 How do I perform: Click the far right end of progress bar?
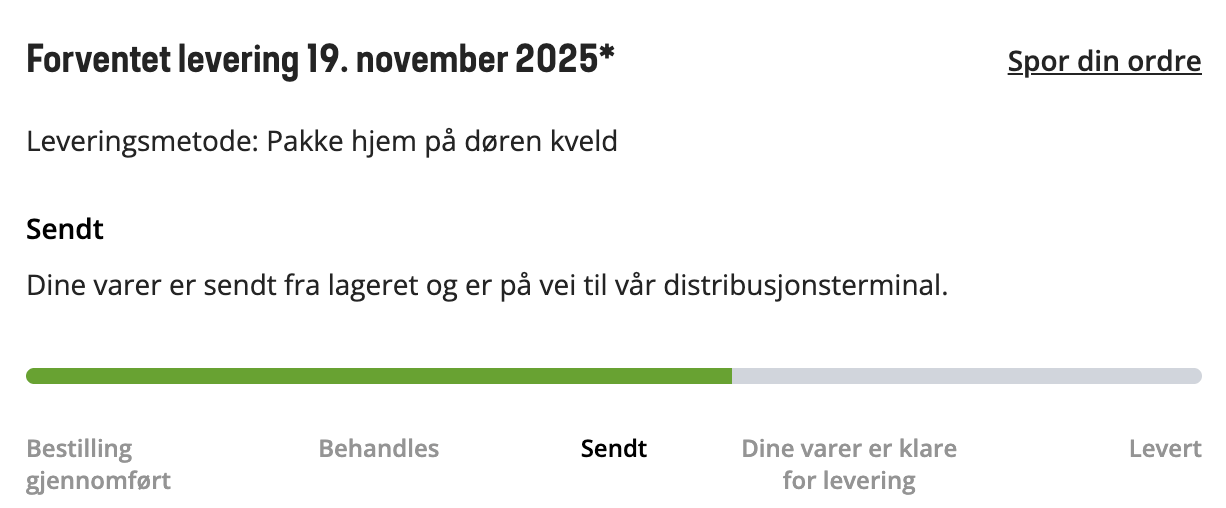[1196, 376]
